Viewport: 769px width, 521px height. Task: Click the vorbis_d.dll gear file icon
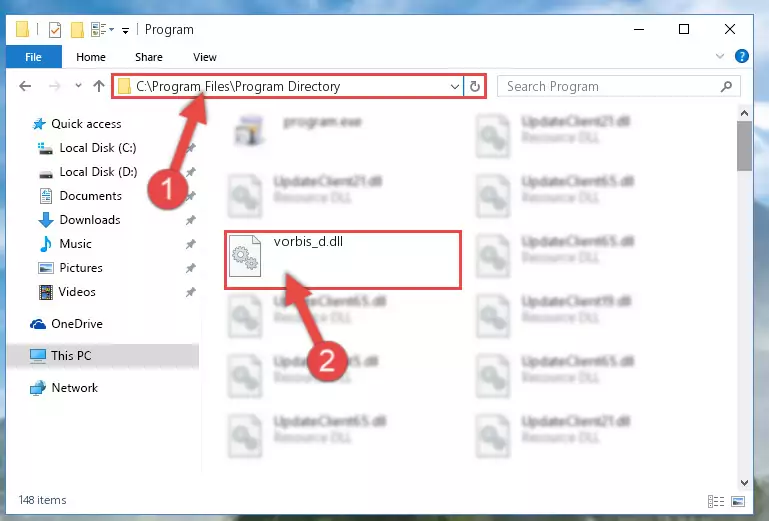coord(245,256)
